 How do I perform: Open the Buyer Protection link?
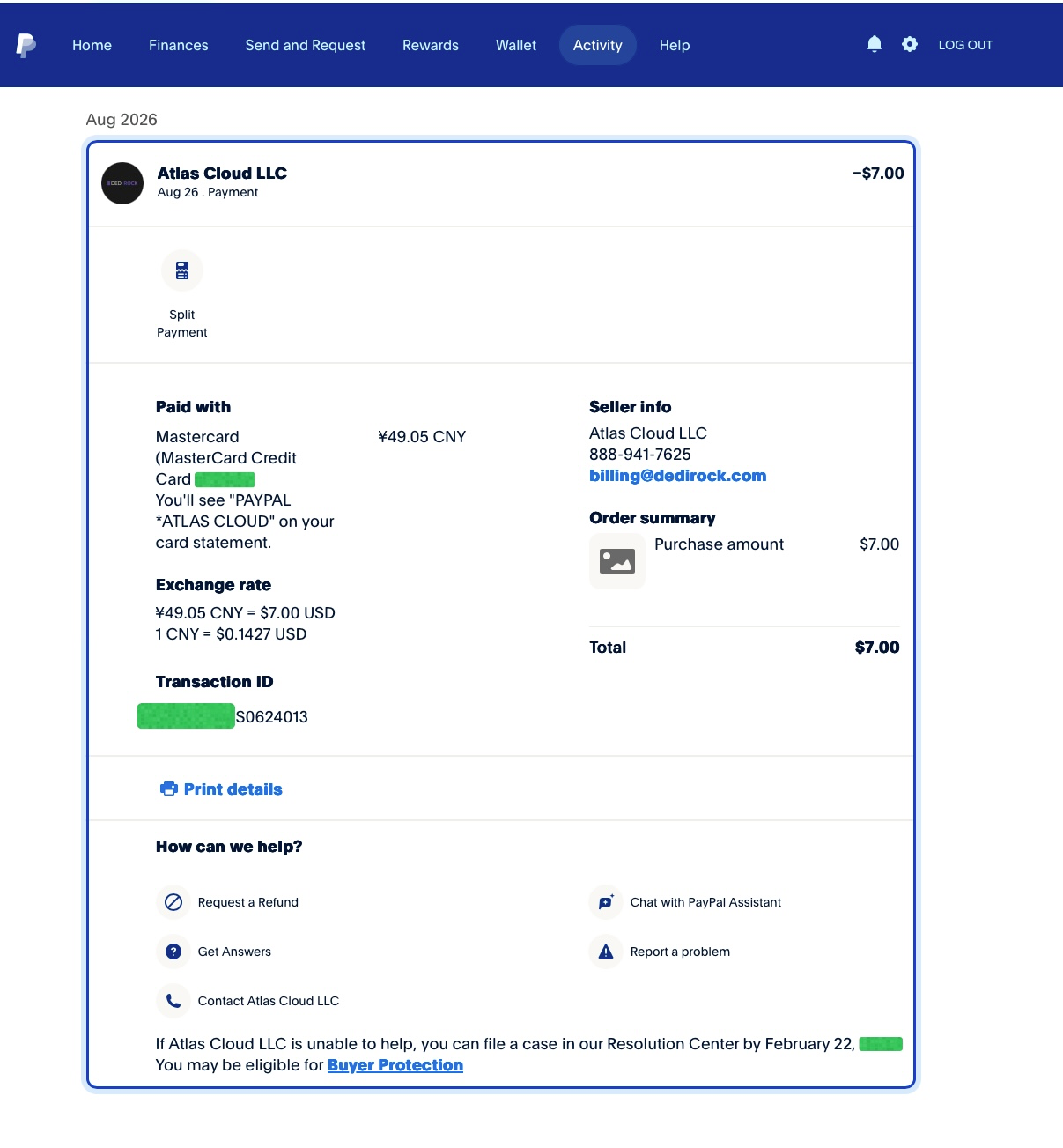(x=395, y=1065)
